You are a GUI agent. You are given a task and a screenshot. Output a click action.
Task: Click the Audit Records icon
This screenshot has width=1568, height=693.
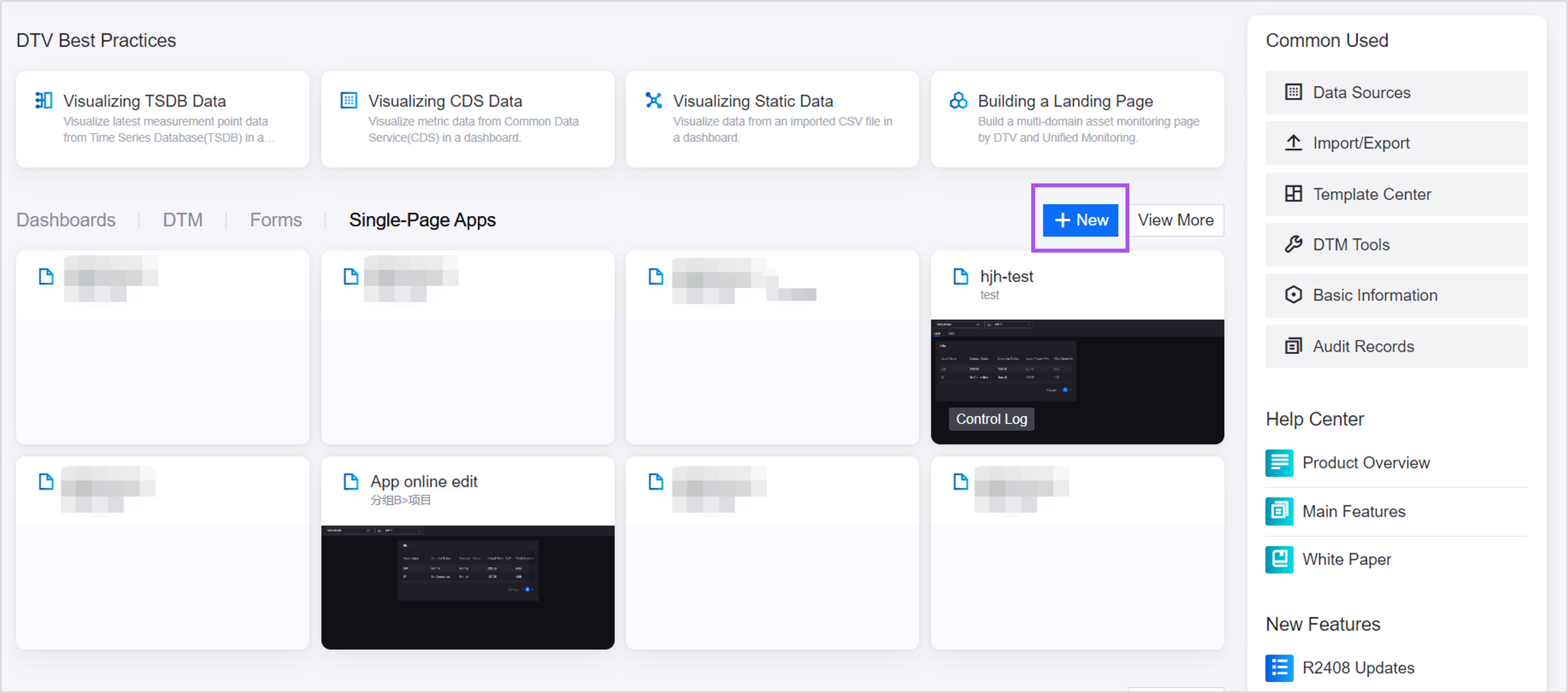click(x=1293, y=346)
